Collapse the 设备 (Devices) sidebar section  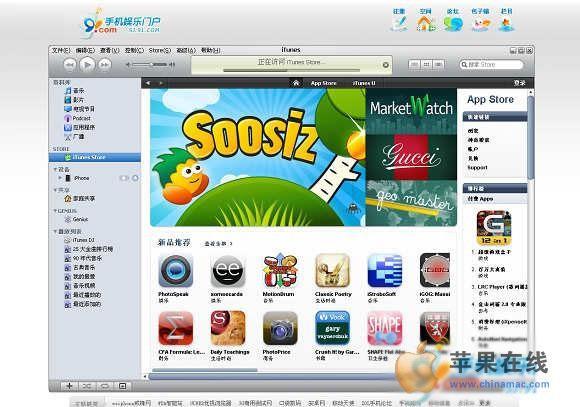[55, 169]
